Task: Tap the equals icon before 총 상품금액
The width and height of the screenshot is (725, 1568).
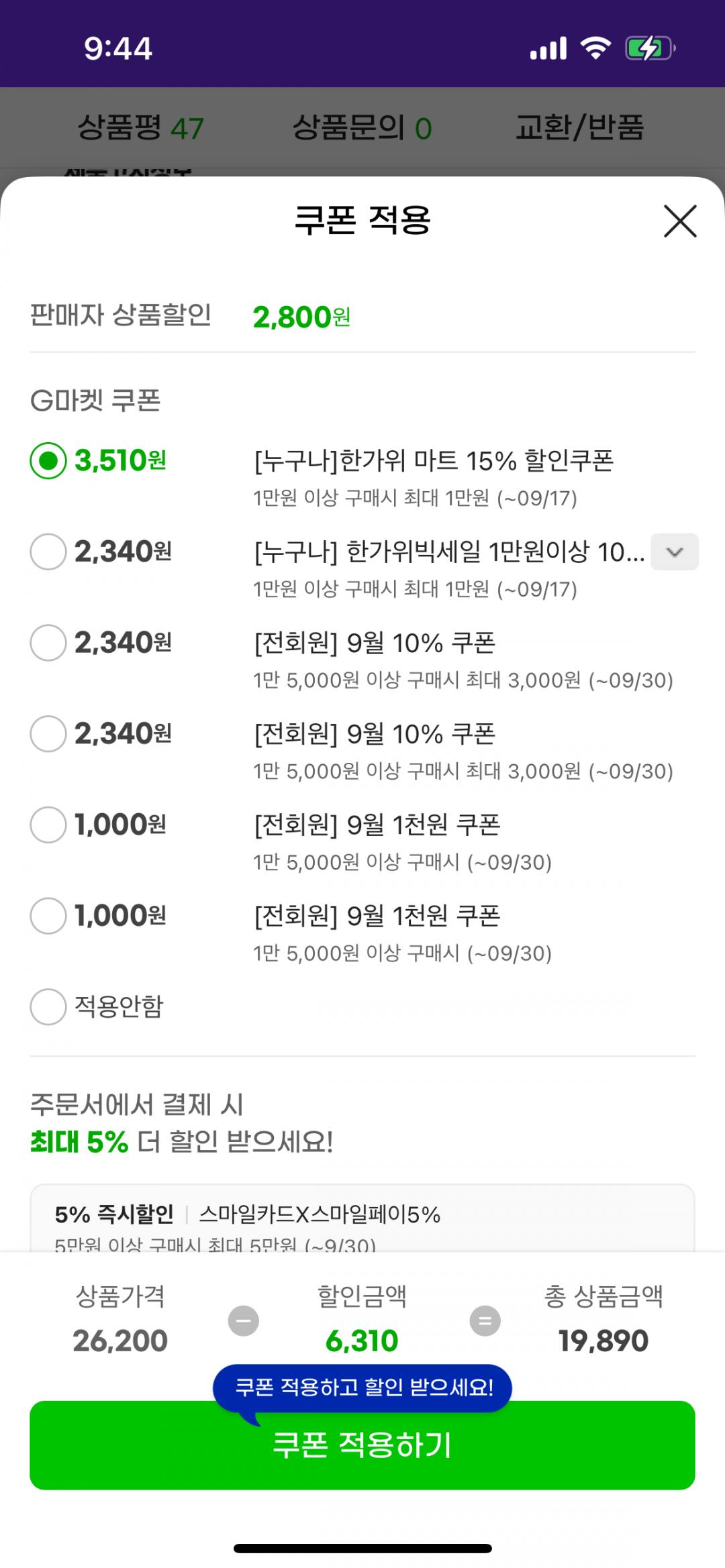Action: pyautogui.click(x=485, y=1321)
